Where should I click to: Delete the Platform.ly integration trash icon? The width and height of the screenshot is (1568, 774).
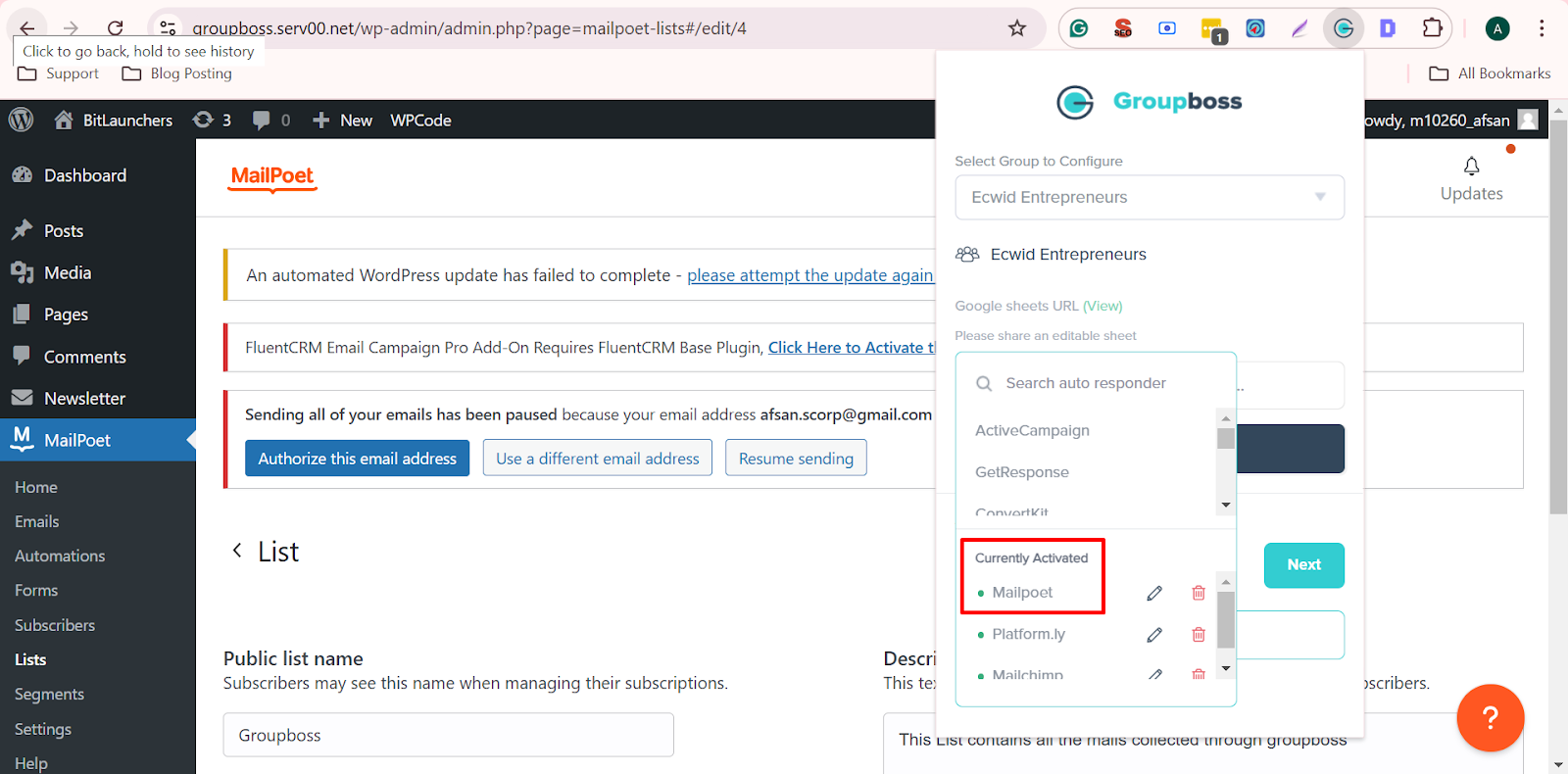tap(1198, 635)
